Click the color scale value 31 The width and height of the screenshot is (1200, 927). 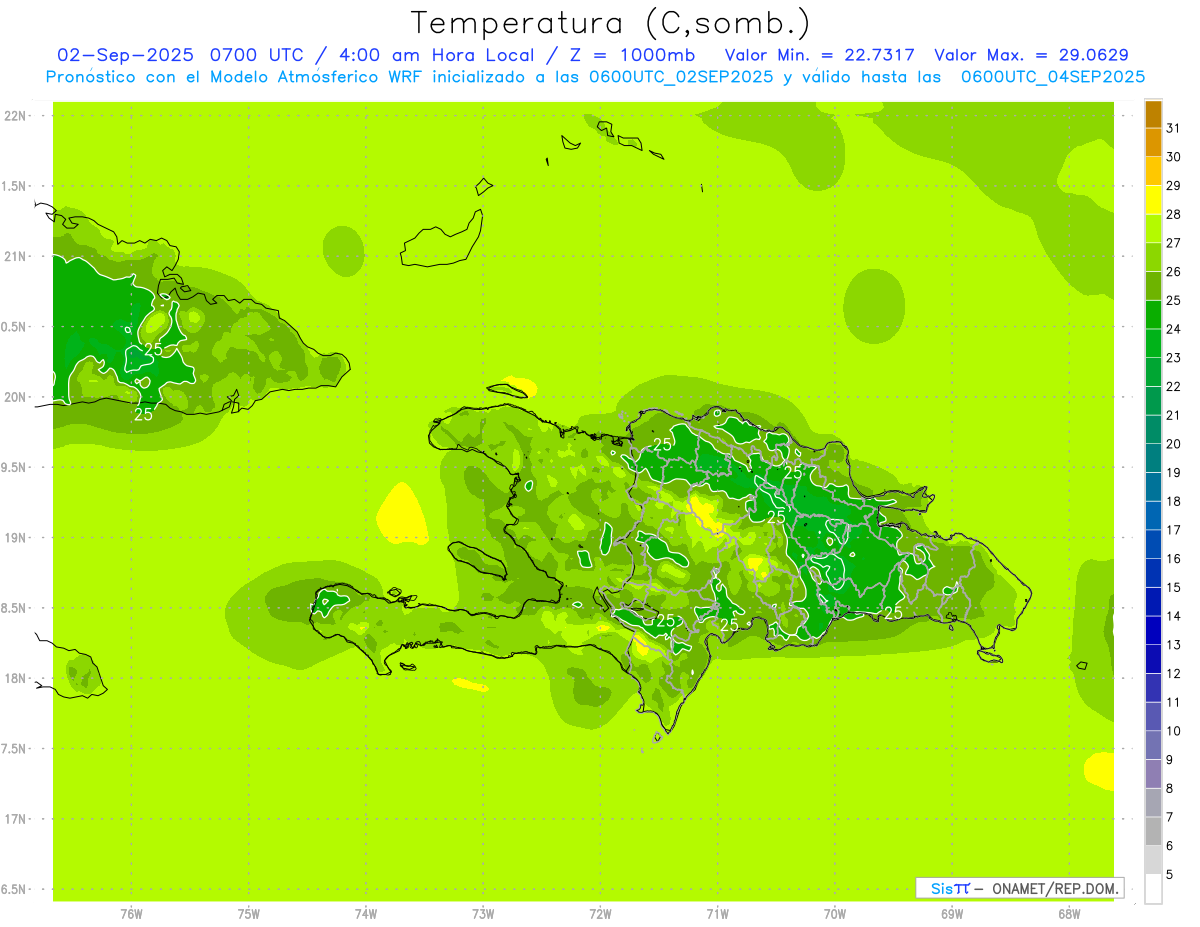(x=1173, y=128)
